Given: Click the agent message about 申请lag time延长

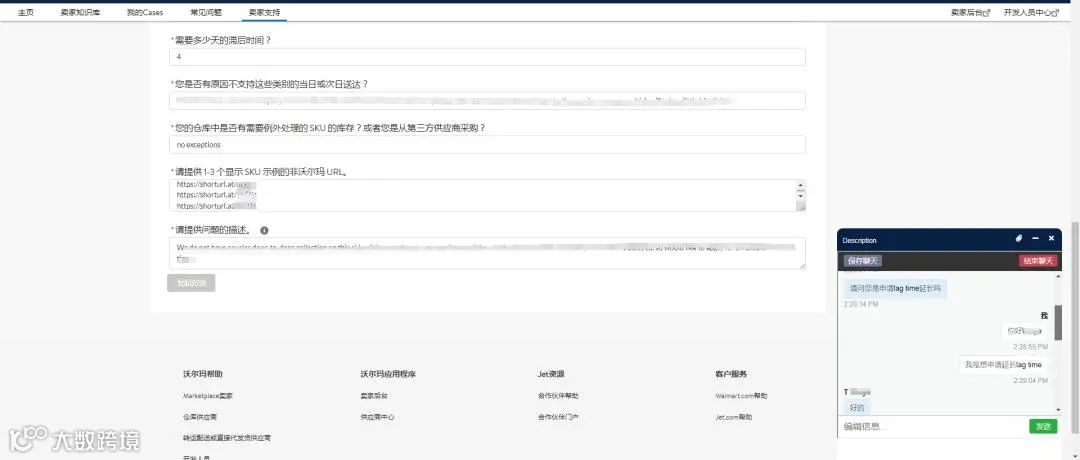Looking at the screenshot, I should [895, 289].
